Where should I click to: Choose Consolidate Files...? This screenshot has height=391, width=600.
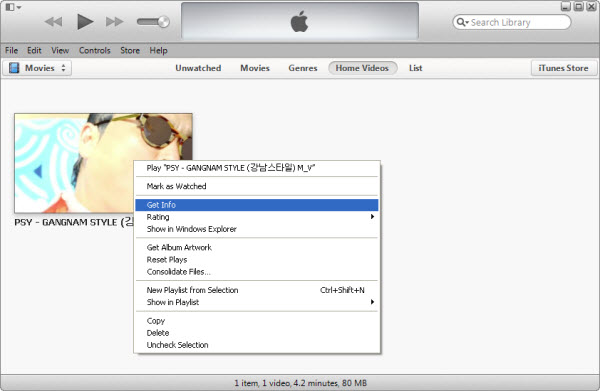[257, 272]
